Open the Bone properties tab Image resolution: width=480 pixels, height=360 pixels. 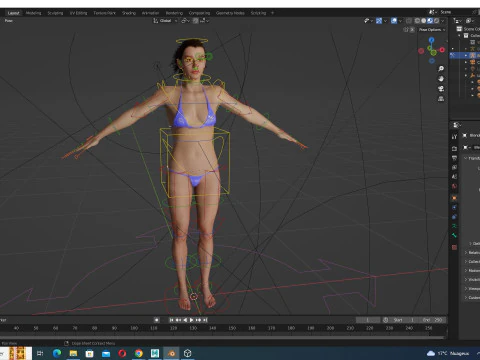tap(454, 236)
